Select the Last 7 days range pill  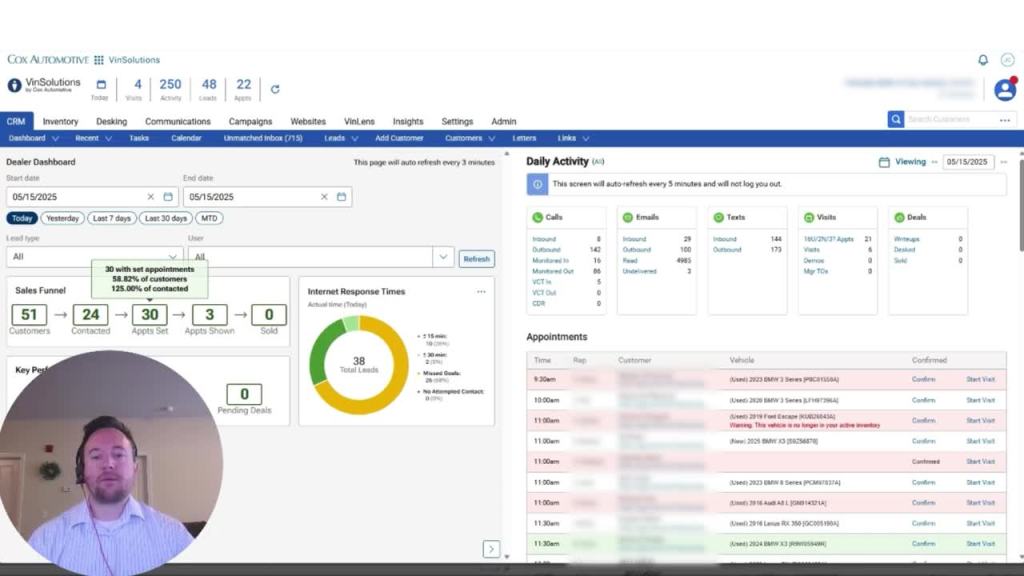pyautogui.click(x=112, y=218)
